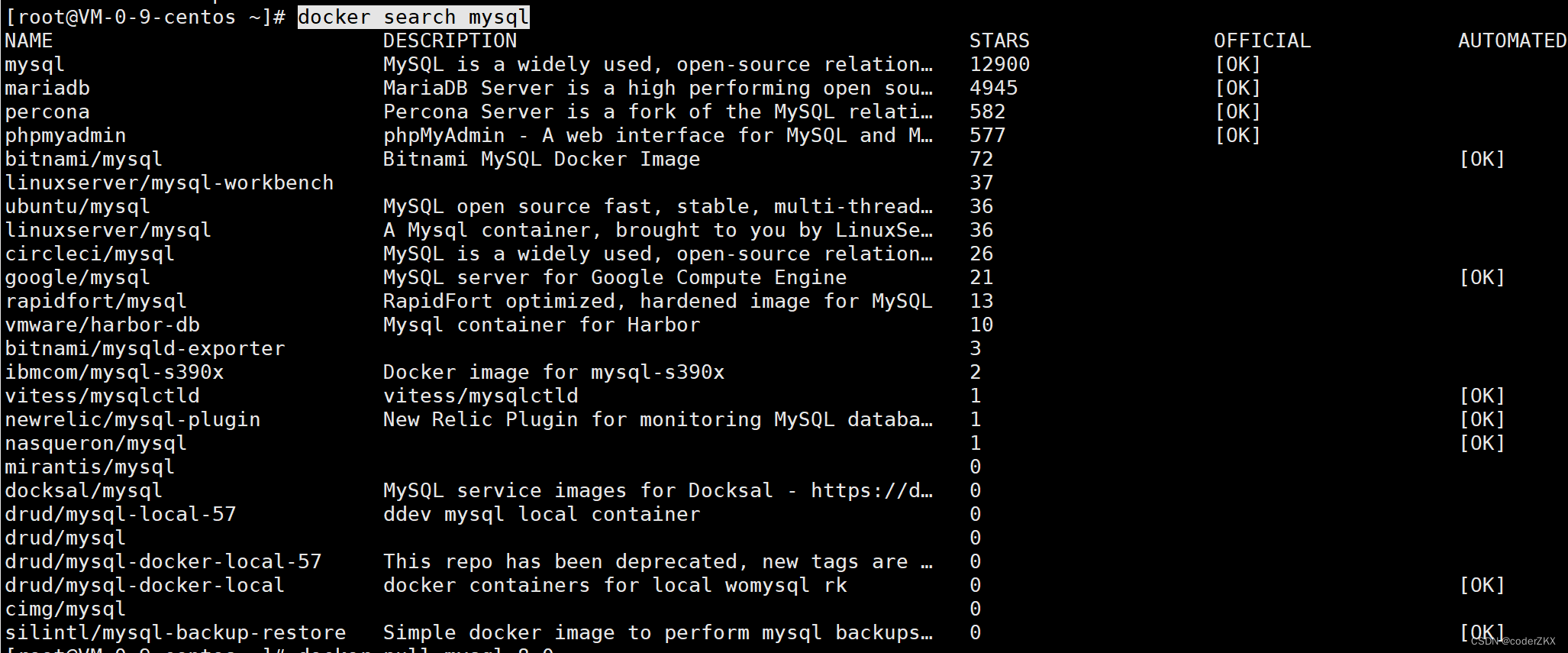The height and width of the screenshot is (653, 1568).
Task: Click 'Mysql container for Harbor' description
Action: tap(541, 325)
